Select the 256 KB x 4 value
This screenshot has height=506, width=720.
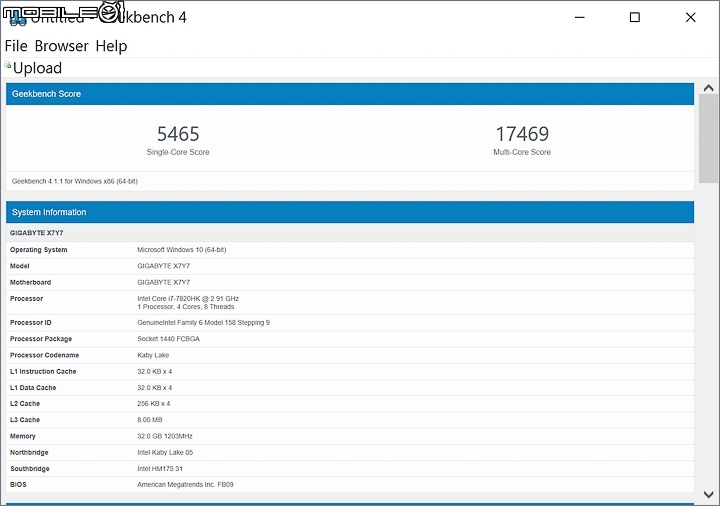[x=154, y=404]
